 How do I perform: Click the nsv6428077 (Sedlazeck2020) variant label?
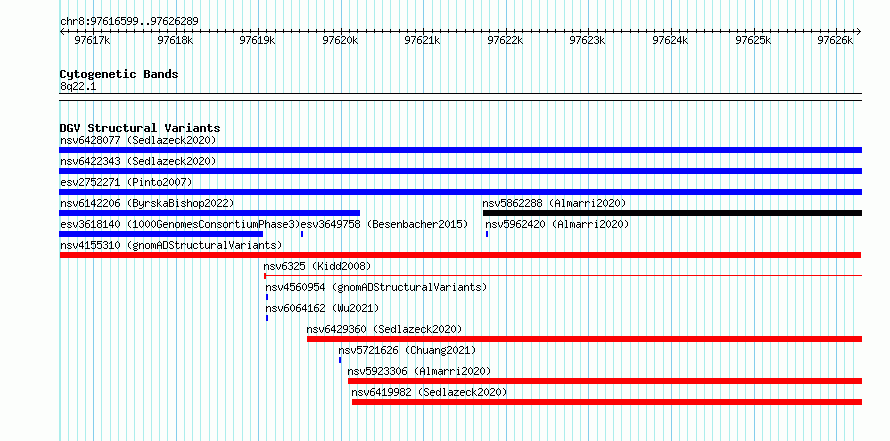click(138, 140)
